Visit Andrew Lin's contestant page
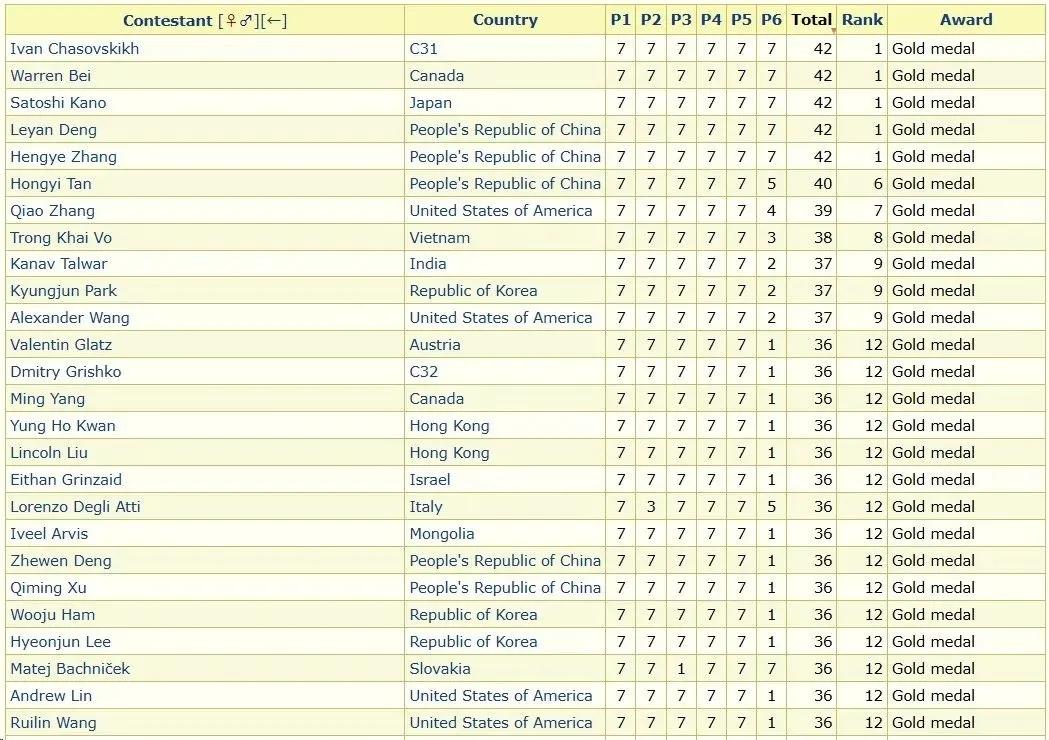This screenshot has width=1049, height=740. coord(51,696)
